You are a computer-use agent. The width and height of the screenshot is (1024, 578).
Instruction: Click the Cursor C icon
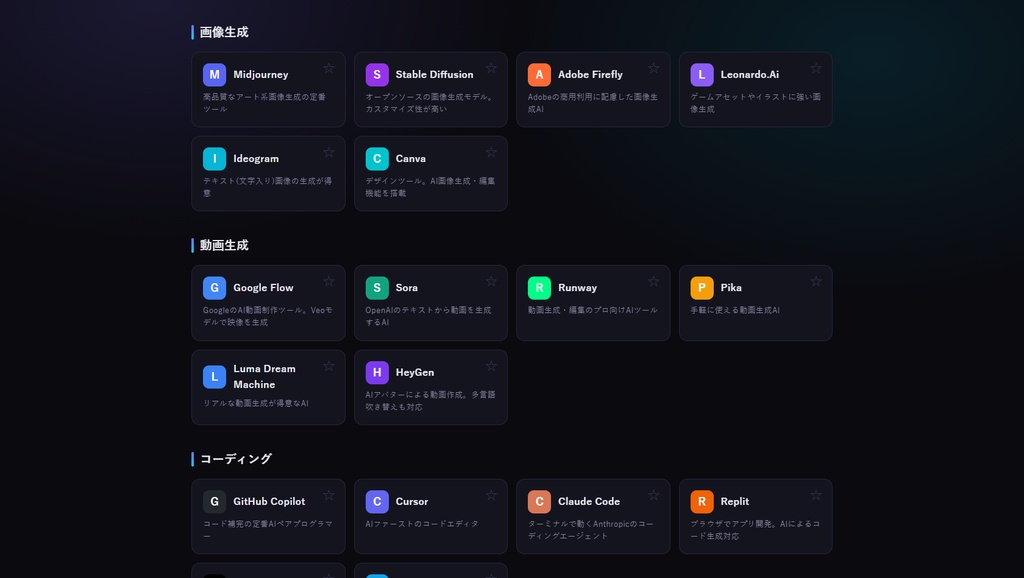point(377,502)
